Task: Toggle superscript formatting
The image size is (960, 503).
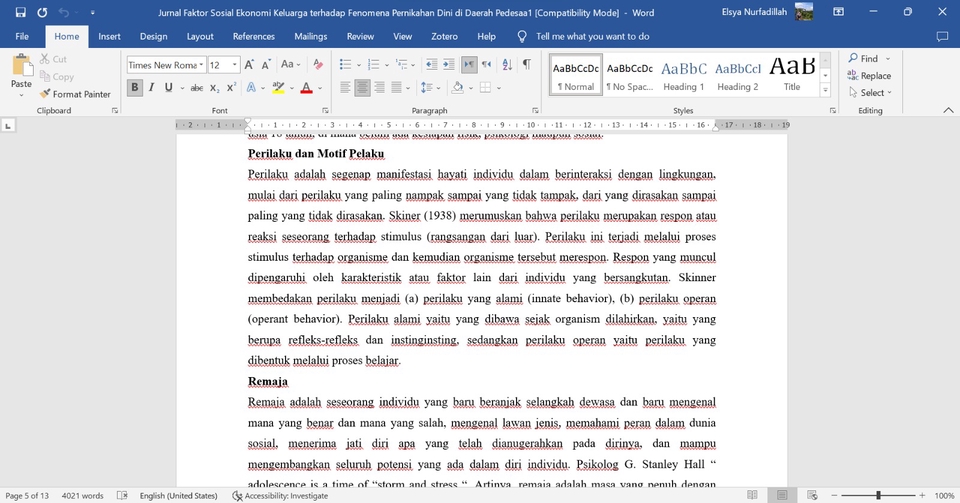Action: point(231,88)
